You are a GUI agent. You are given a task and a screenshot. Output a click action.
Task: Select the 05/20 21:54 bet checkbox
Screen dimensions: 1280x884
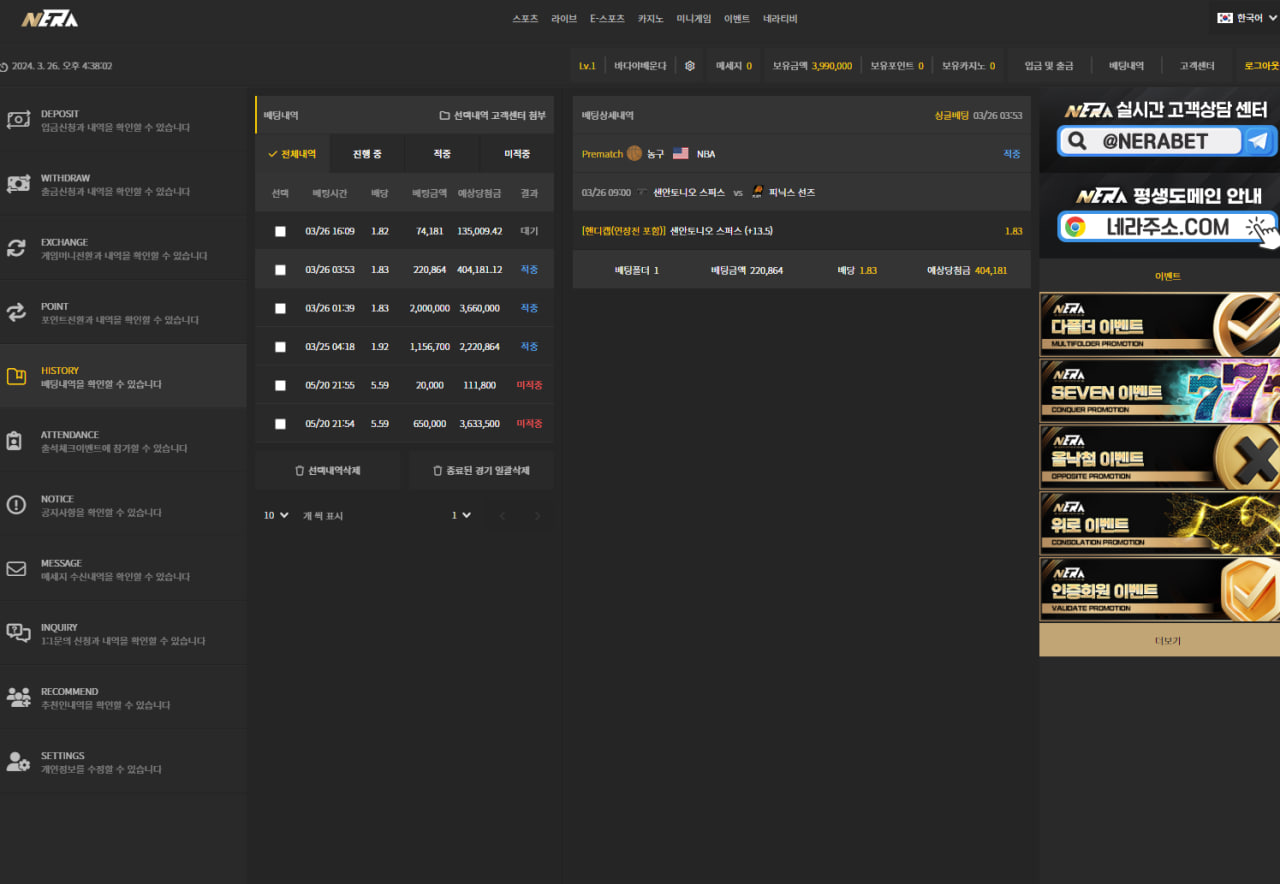(280, 424)
